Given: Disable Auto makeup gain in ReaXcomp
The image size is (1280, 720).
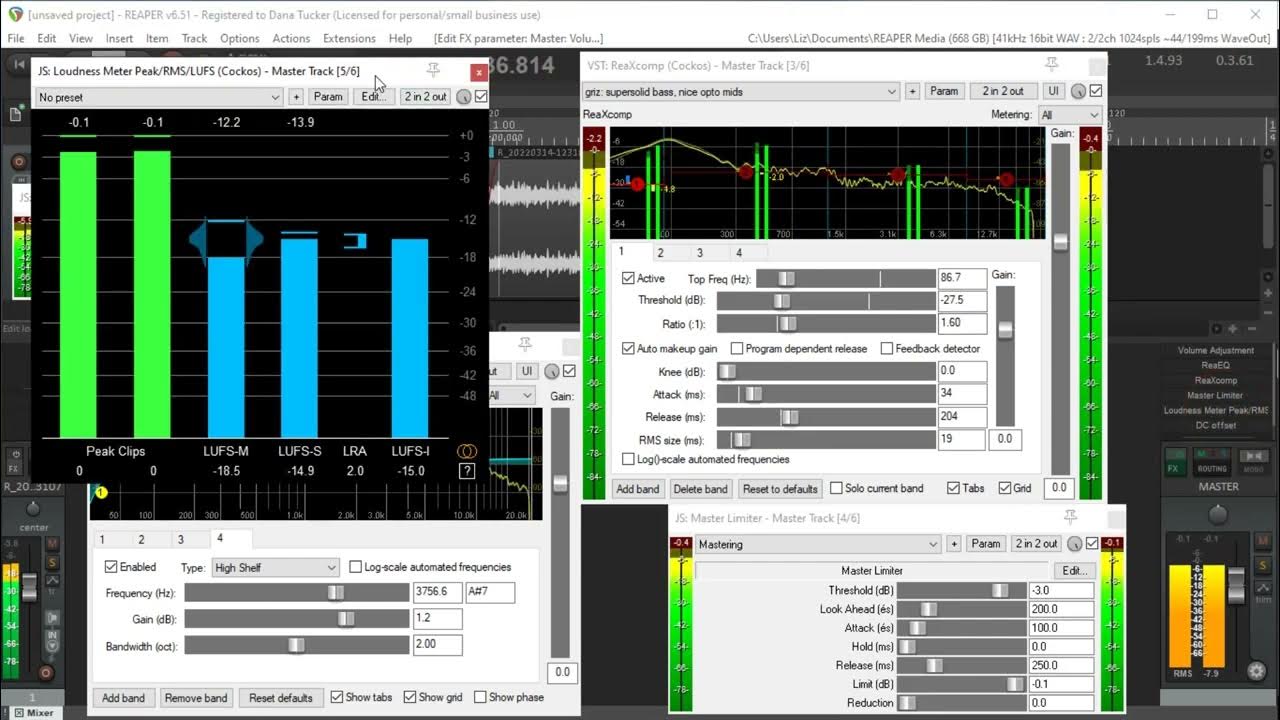Looking at the screenshot, I should 628,349.
